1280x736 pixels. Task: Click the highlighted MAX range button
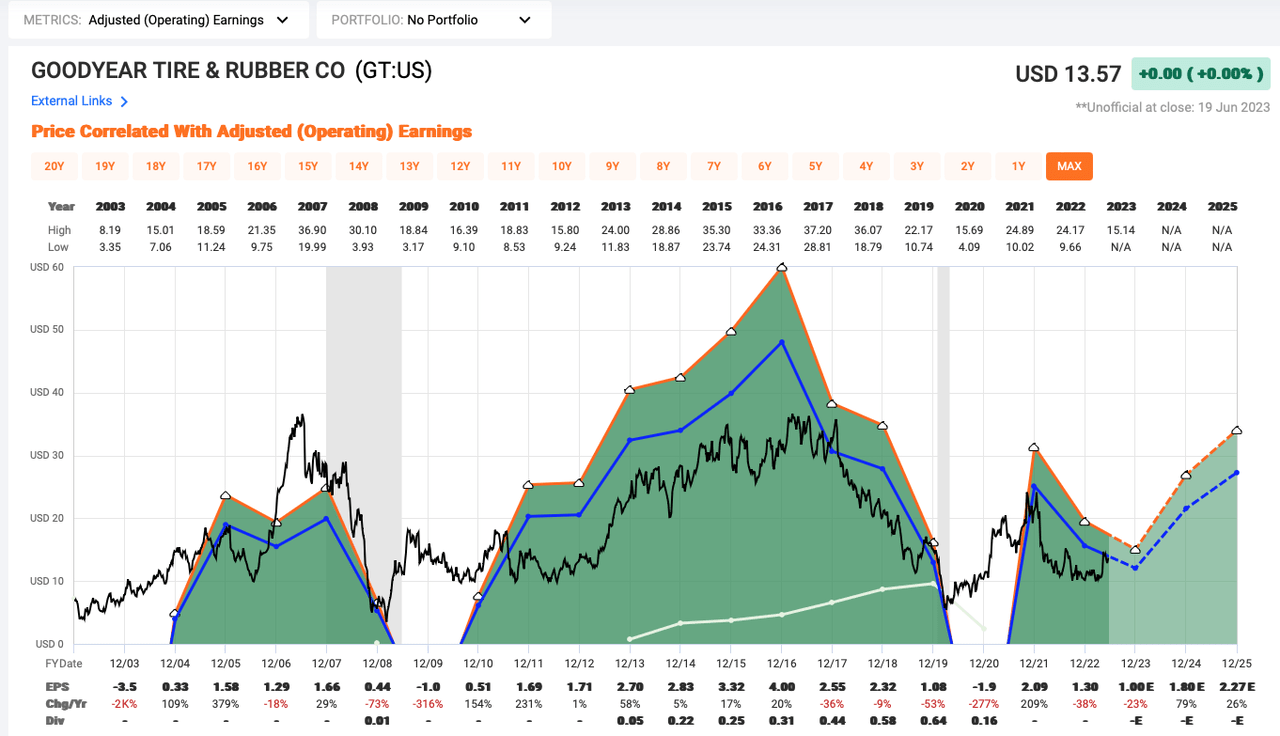click(x=1069, y=166)
